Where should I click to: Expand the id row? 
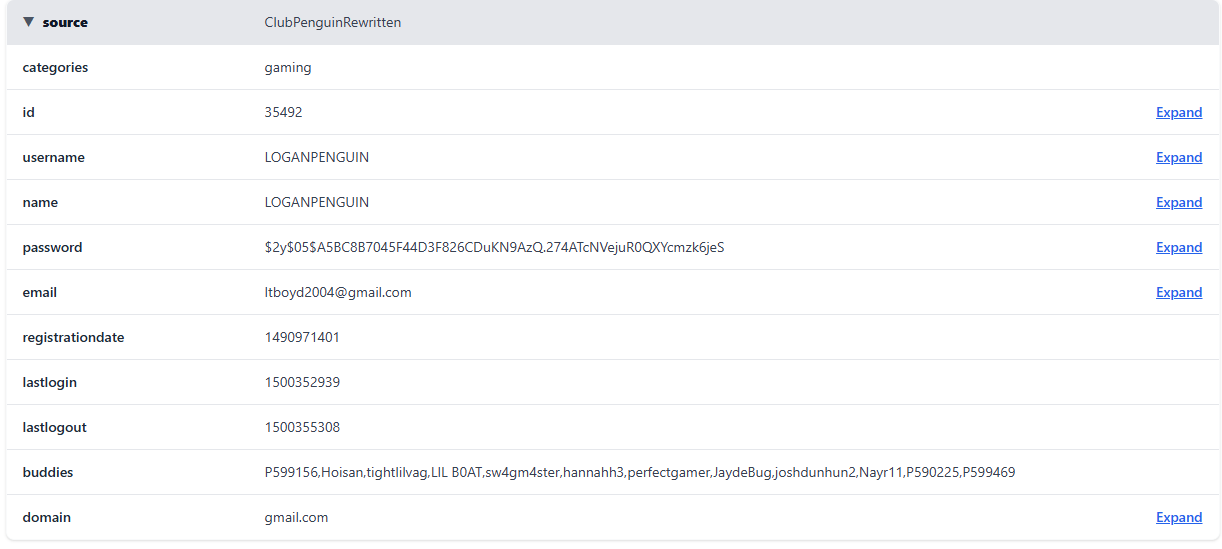[1178, 113]
